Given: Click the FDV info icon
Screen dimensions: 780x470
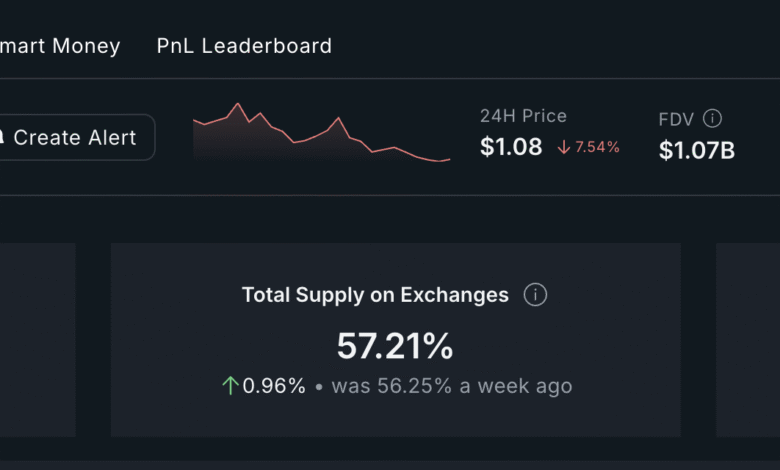Looking at the screenshot, I should 712,118.
